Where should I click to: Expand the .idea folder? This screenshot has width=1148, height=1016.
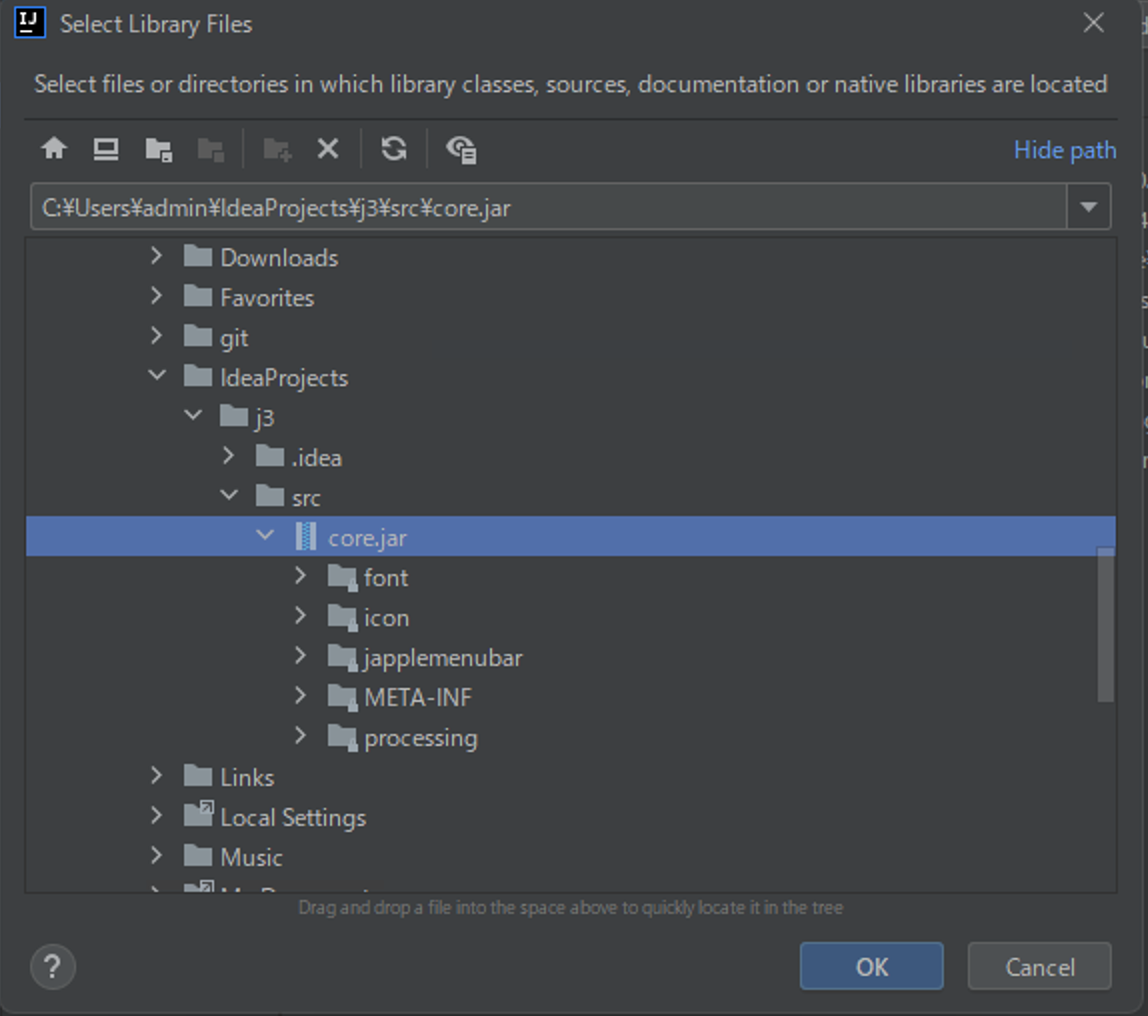coord(228,456)
